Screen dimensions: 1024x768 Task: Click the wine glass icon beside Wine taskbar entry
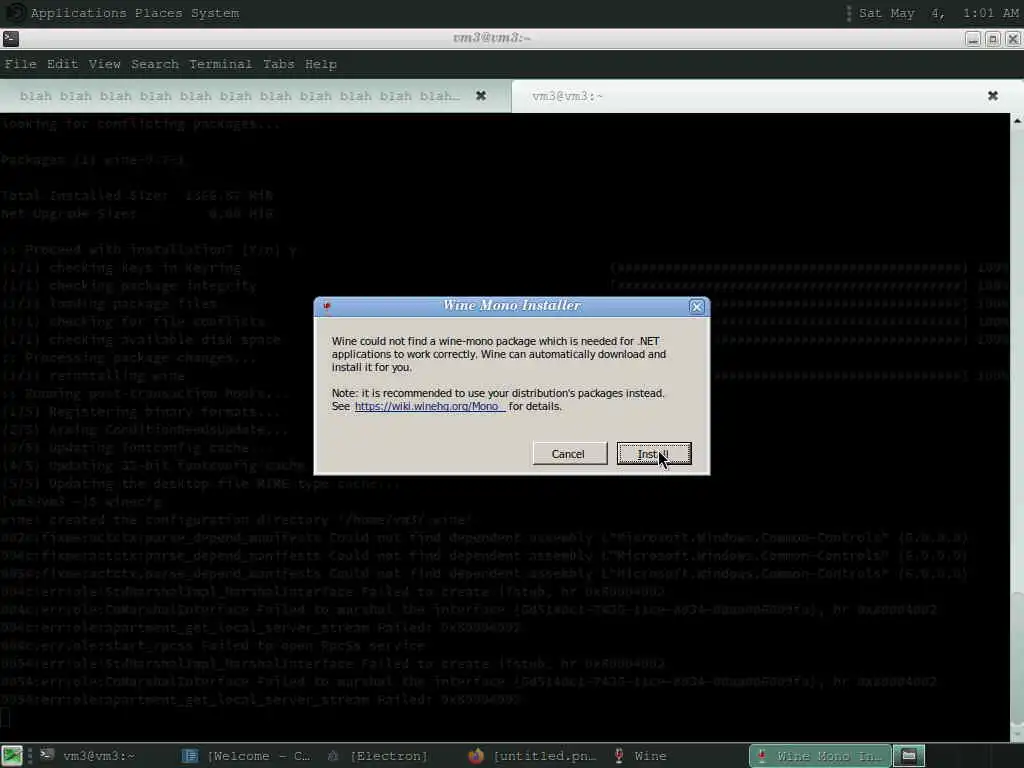click(x=618, y=756)
